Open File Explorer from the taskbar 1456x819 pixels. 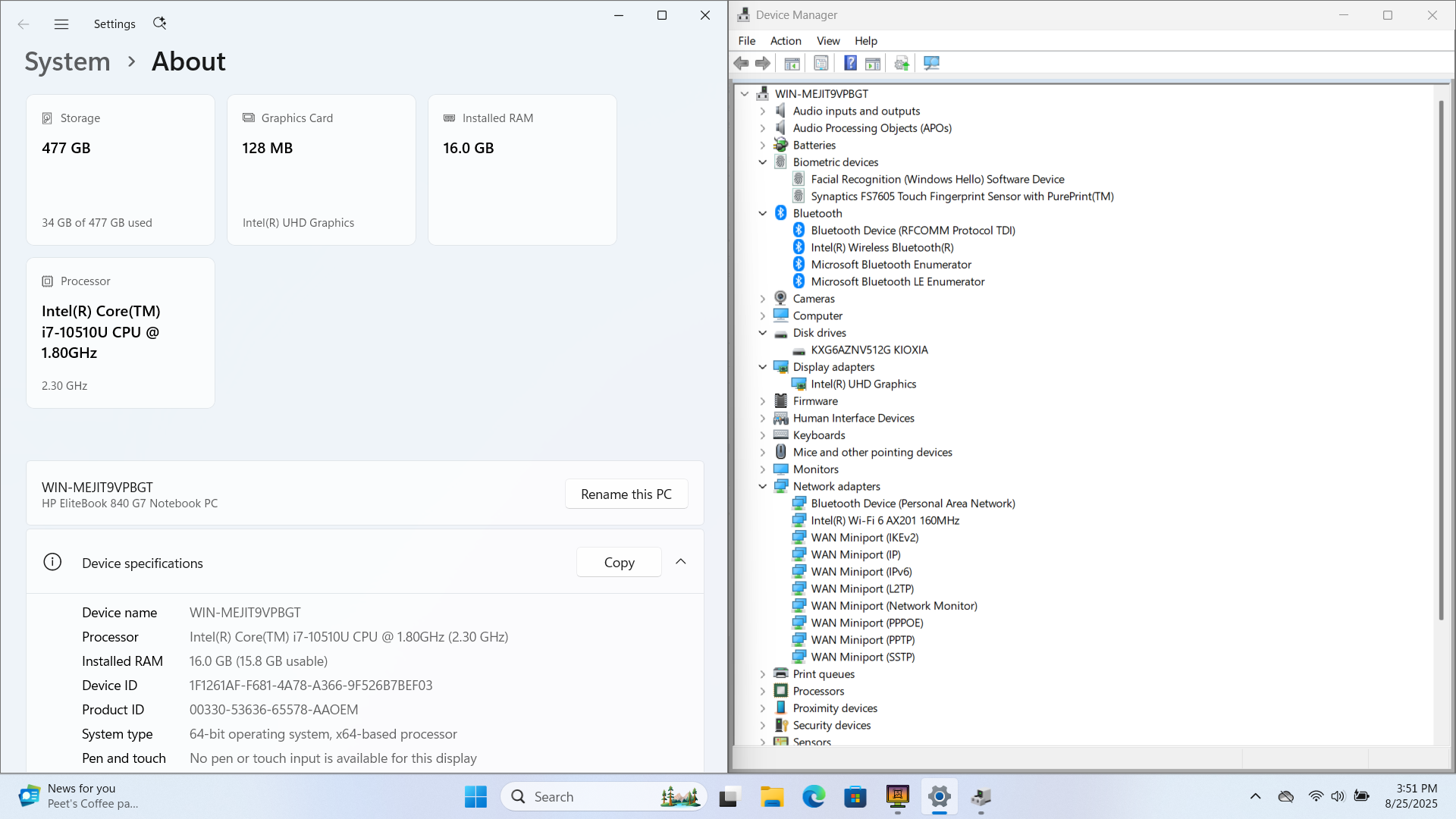pyautogui.click(x=772, y=797)
